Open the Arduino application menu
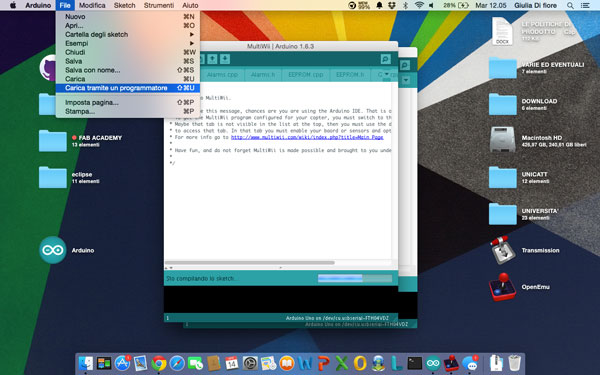 tap(38, 5)
